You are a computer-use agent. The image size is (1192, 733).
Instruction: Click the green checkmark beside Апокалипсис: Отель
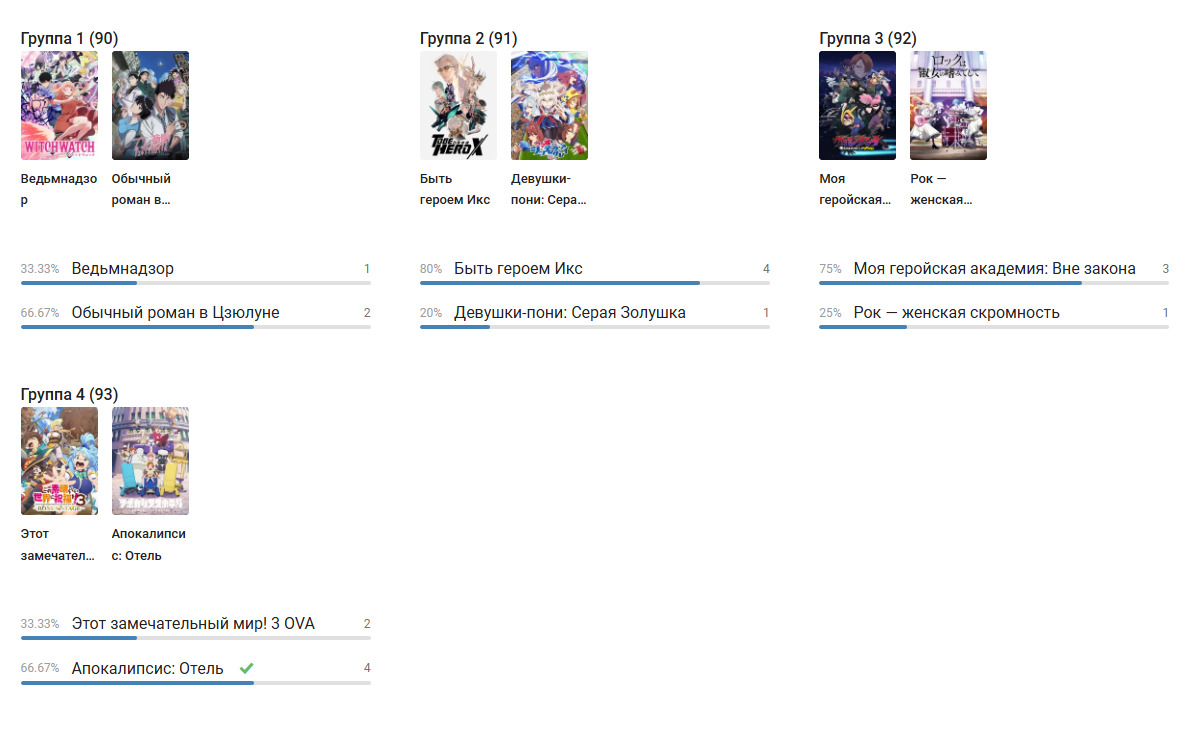[x=246, y=668]
